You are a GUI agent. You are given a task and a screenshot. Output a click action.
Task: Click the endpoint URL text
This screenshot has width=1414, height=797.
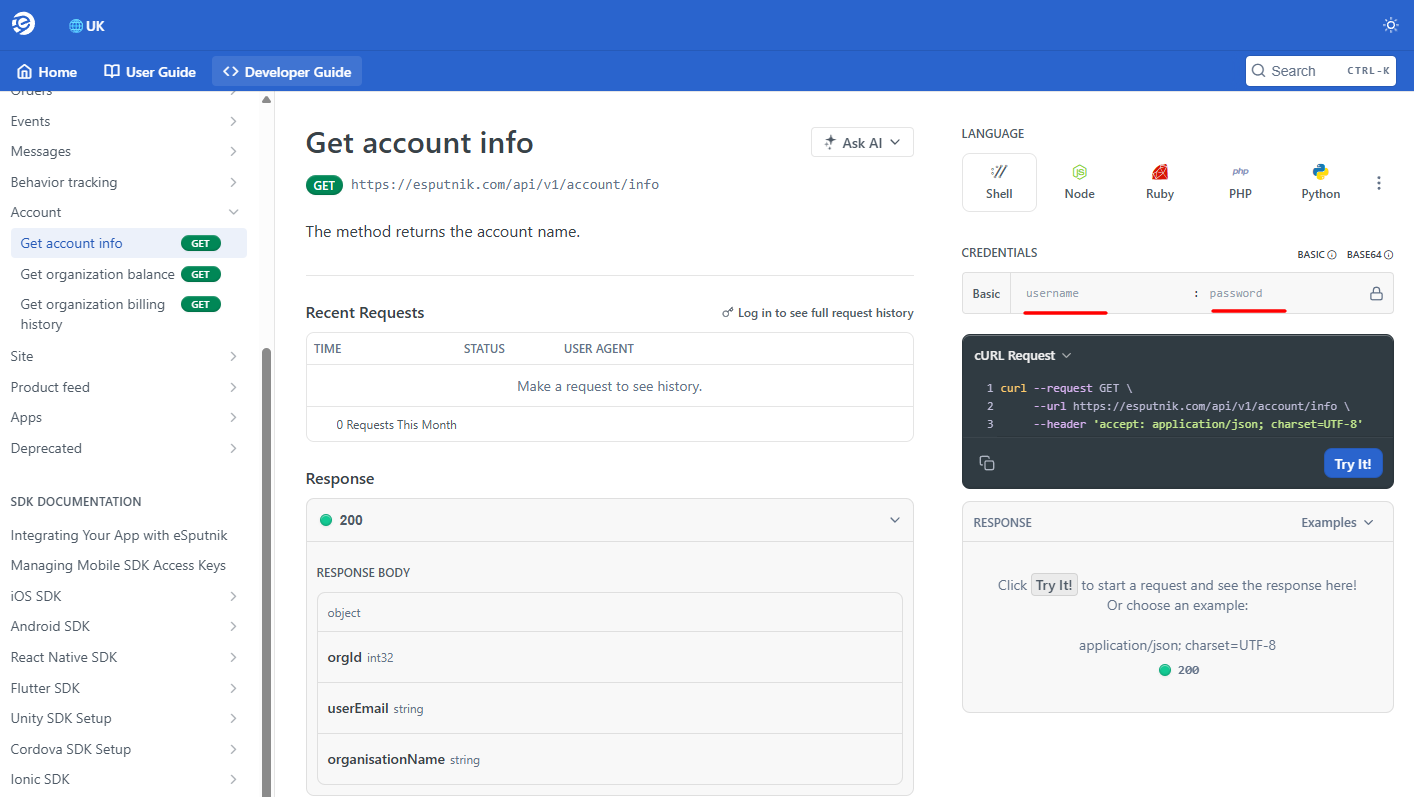tap(505, 184)
